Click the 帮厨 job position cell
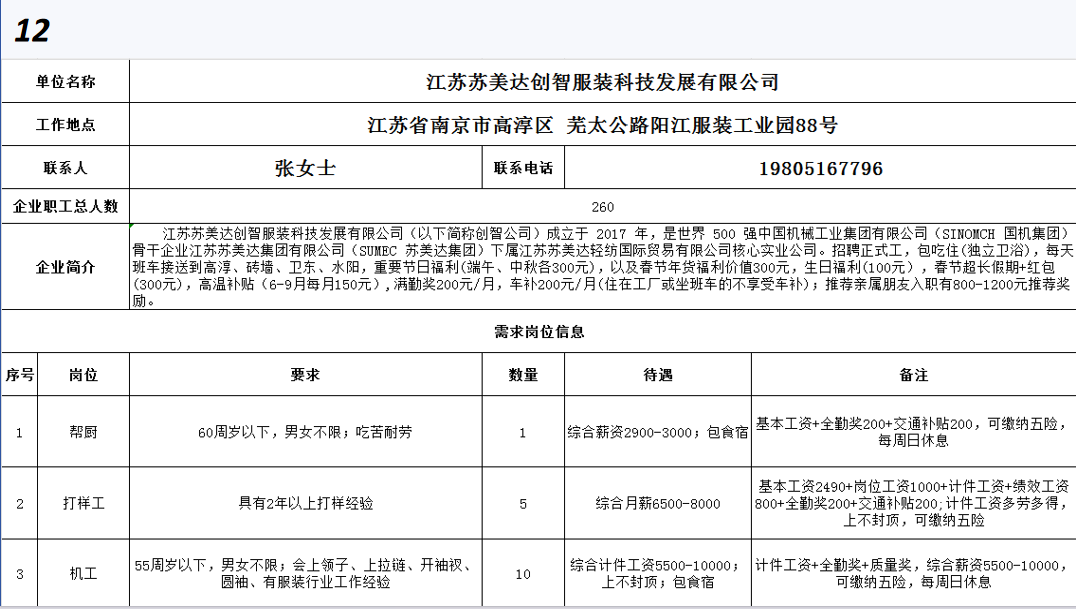The height and width of the screenshot is (609, 1076). click(x=83, y=432)
